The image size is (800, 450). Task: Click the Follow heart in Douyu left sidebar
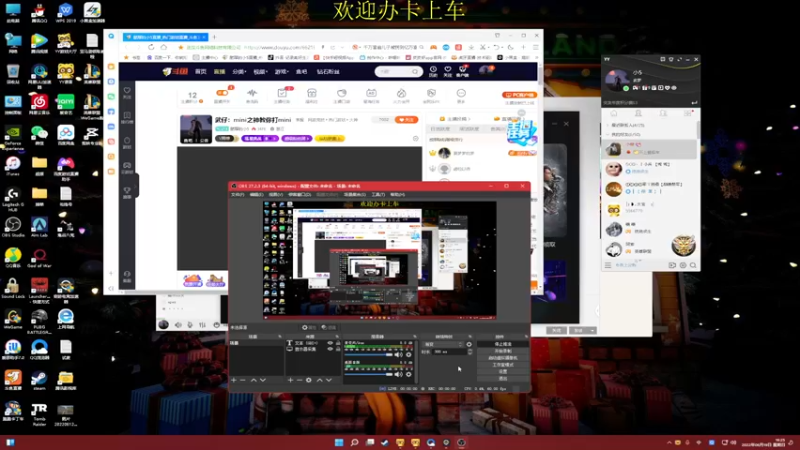point(127,93)
